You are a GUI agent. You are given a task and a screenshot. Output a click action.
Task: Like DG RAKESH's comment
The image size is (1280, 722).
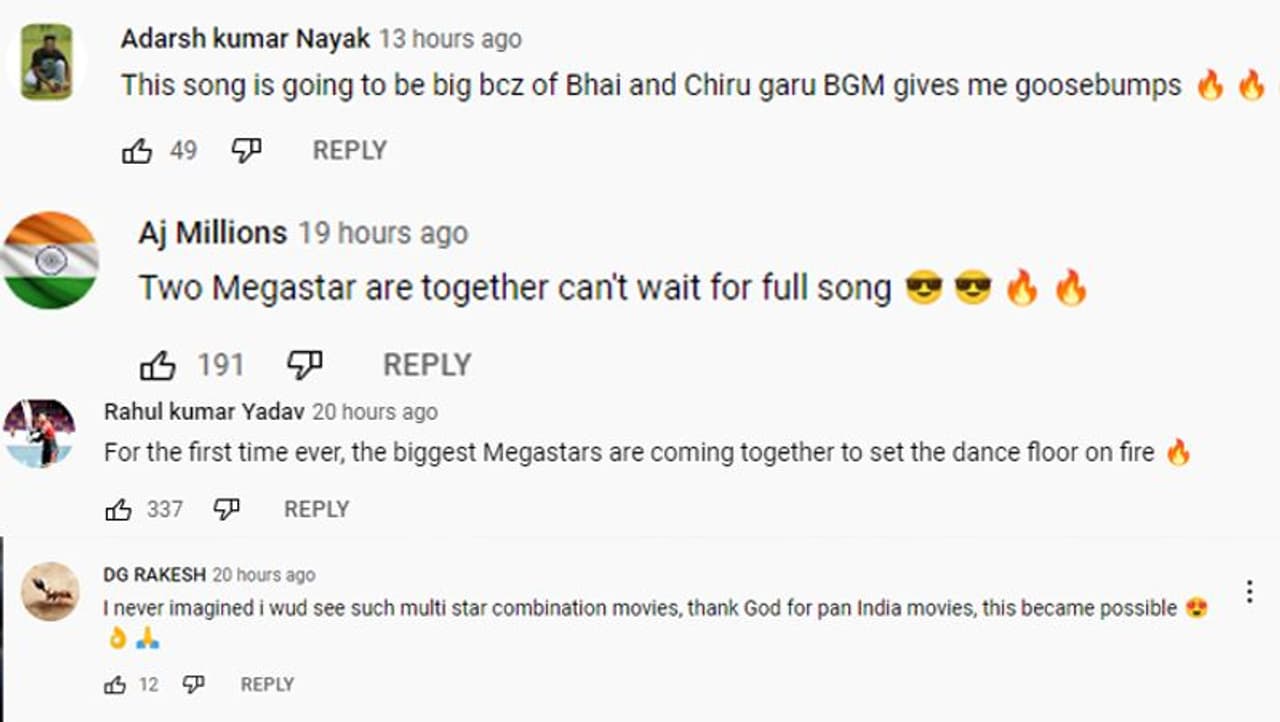[115, 685]
